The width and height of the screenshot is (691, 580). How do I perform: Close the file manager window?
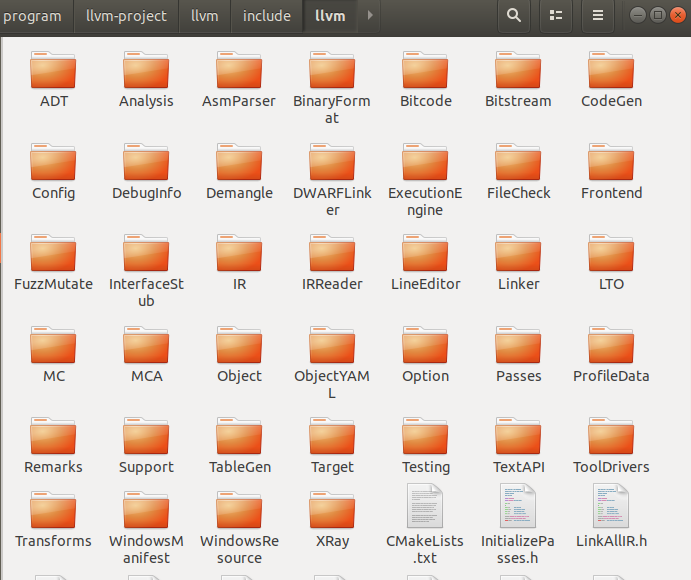(x=677, y=15)
